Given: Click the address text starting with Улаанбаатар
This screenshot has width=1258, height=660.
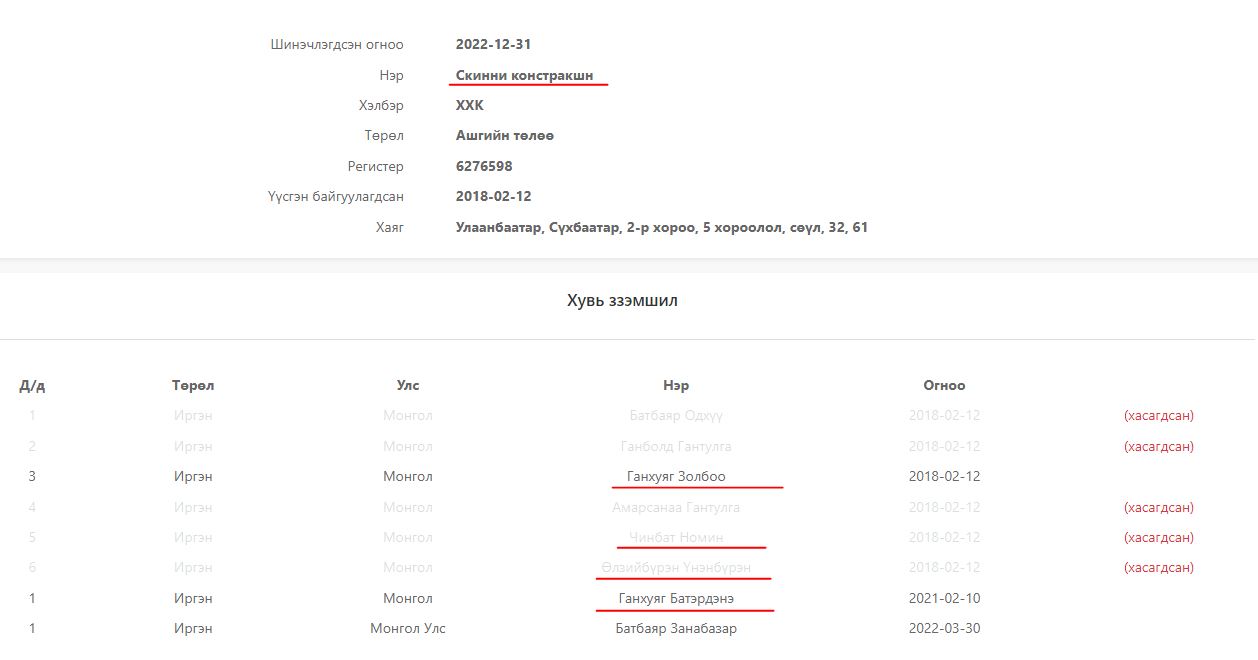Looking at the screenshot, I should coord(661,227).
